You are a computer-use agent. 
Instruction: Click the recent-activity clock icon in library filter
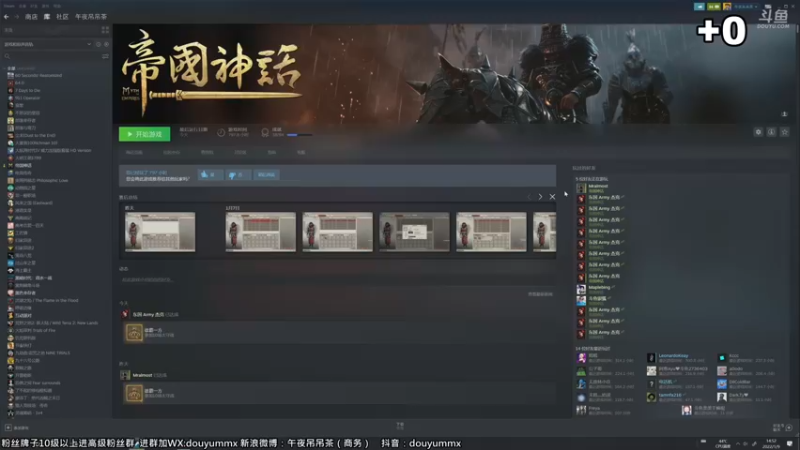coord(98,44)
